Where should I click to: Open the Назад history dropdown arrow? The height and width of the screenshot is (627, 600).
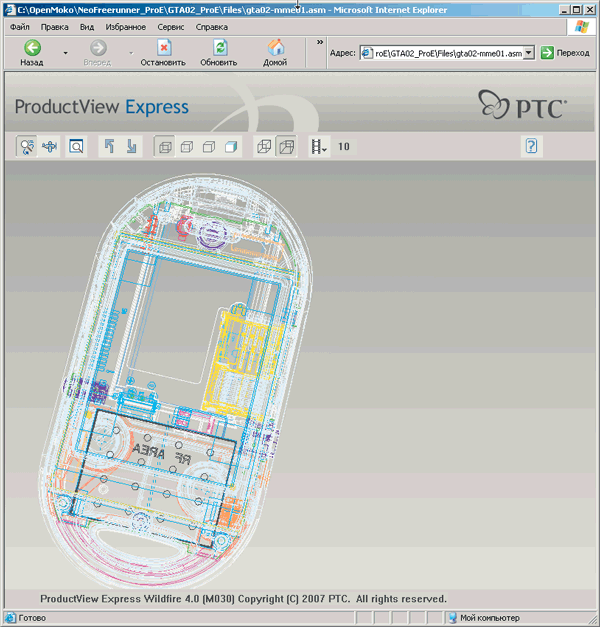coord(66,53)
